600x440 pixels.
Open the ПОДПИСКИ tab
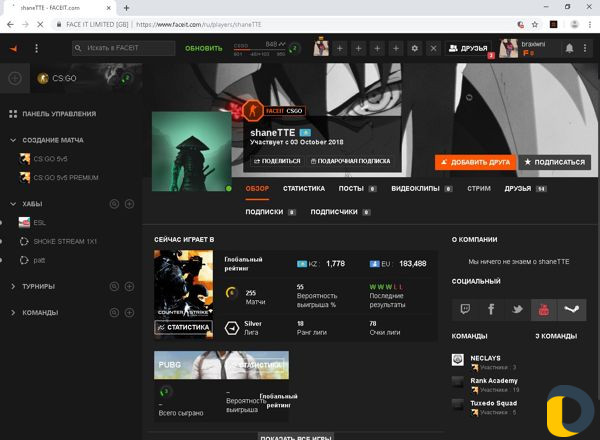(271, 212)
